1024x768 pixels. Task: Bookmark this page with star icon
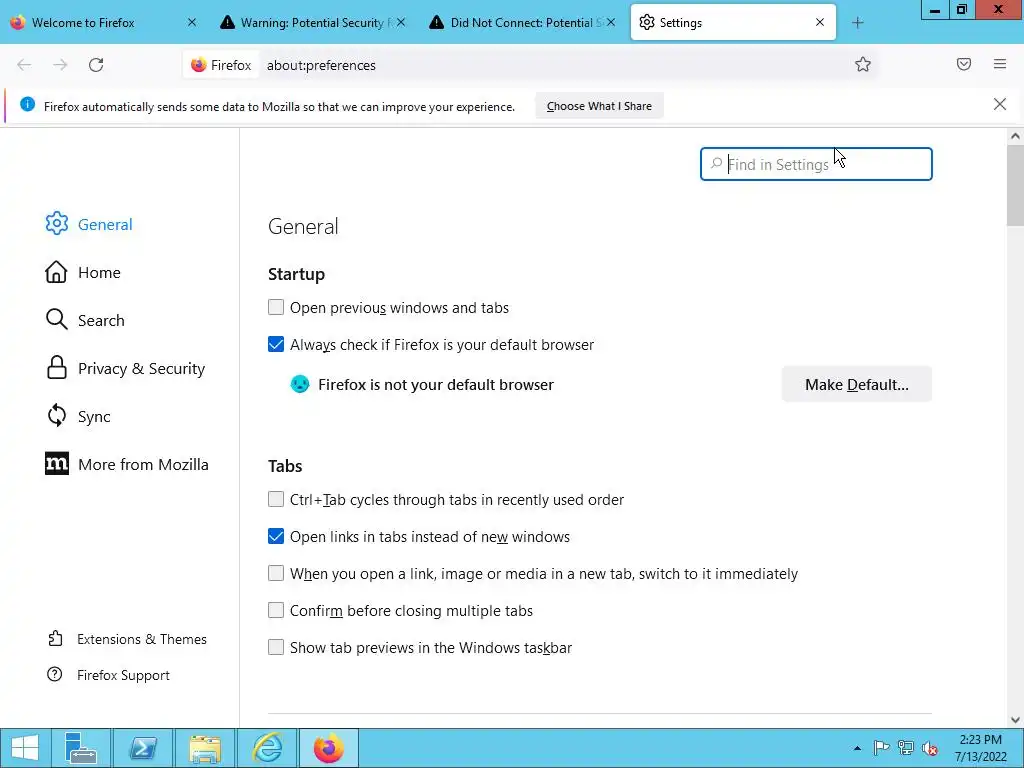pyautogui.click(x=863, y=64)
